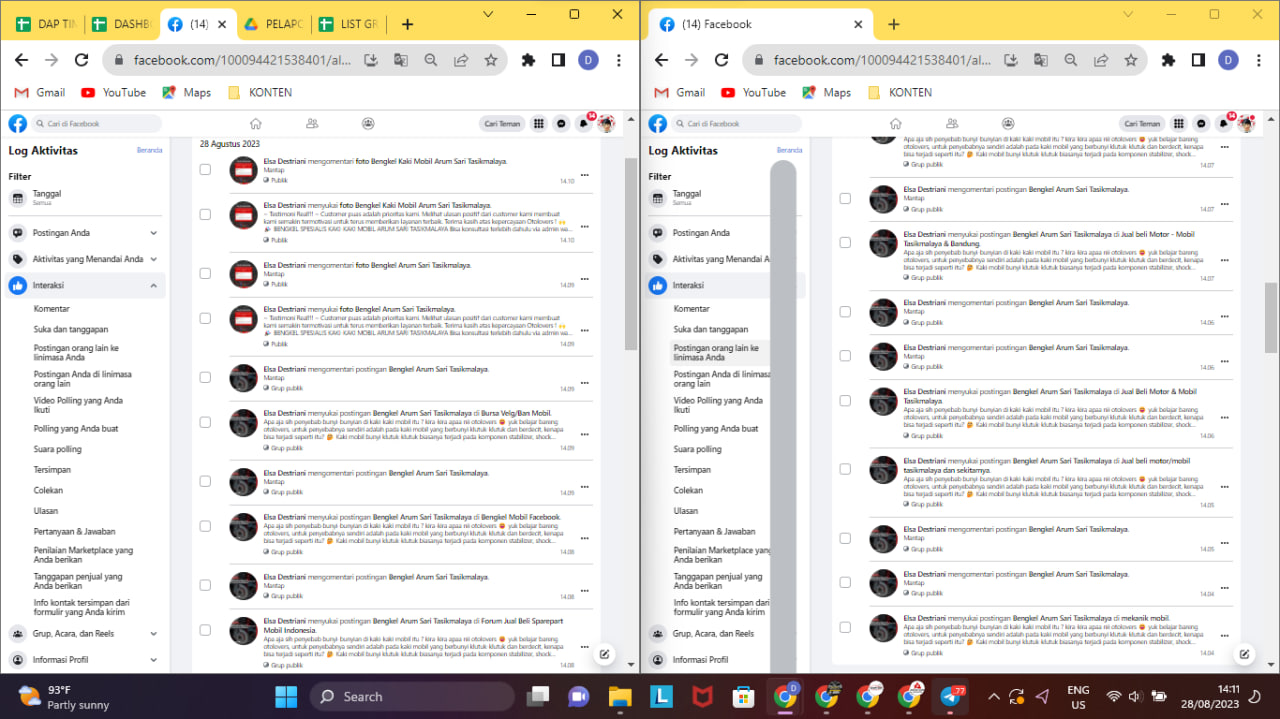The width and height of the screenshot is (1280, 719).
Task: Tick 'tasikmalaya dan sekitarnya' entry checkbox
Action: pyautogui.click(x=845, y=469)
